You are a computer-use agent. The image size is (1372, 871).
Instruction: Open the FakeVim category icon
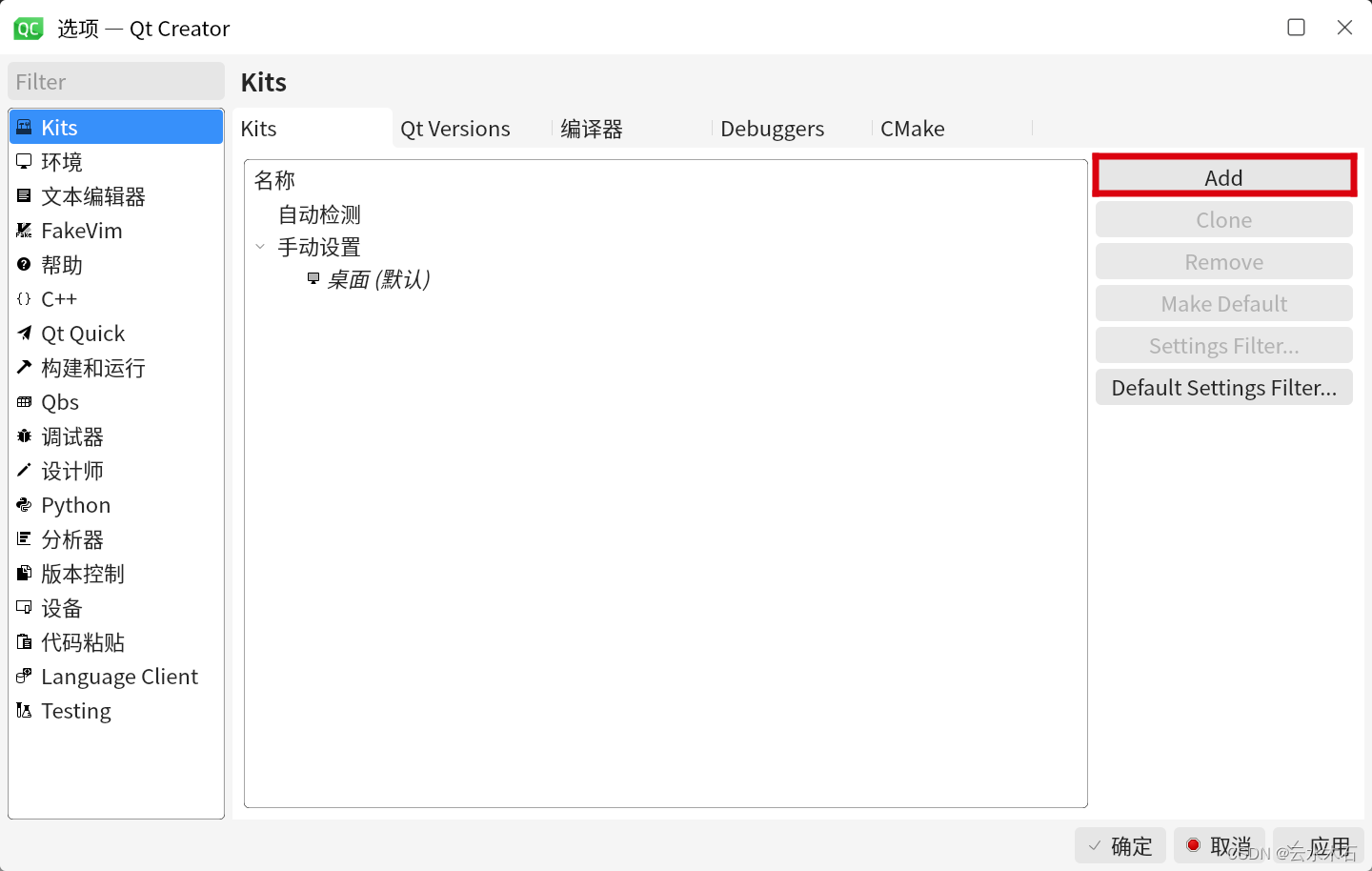(x=25, y=230)
